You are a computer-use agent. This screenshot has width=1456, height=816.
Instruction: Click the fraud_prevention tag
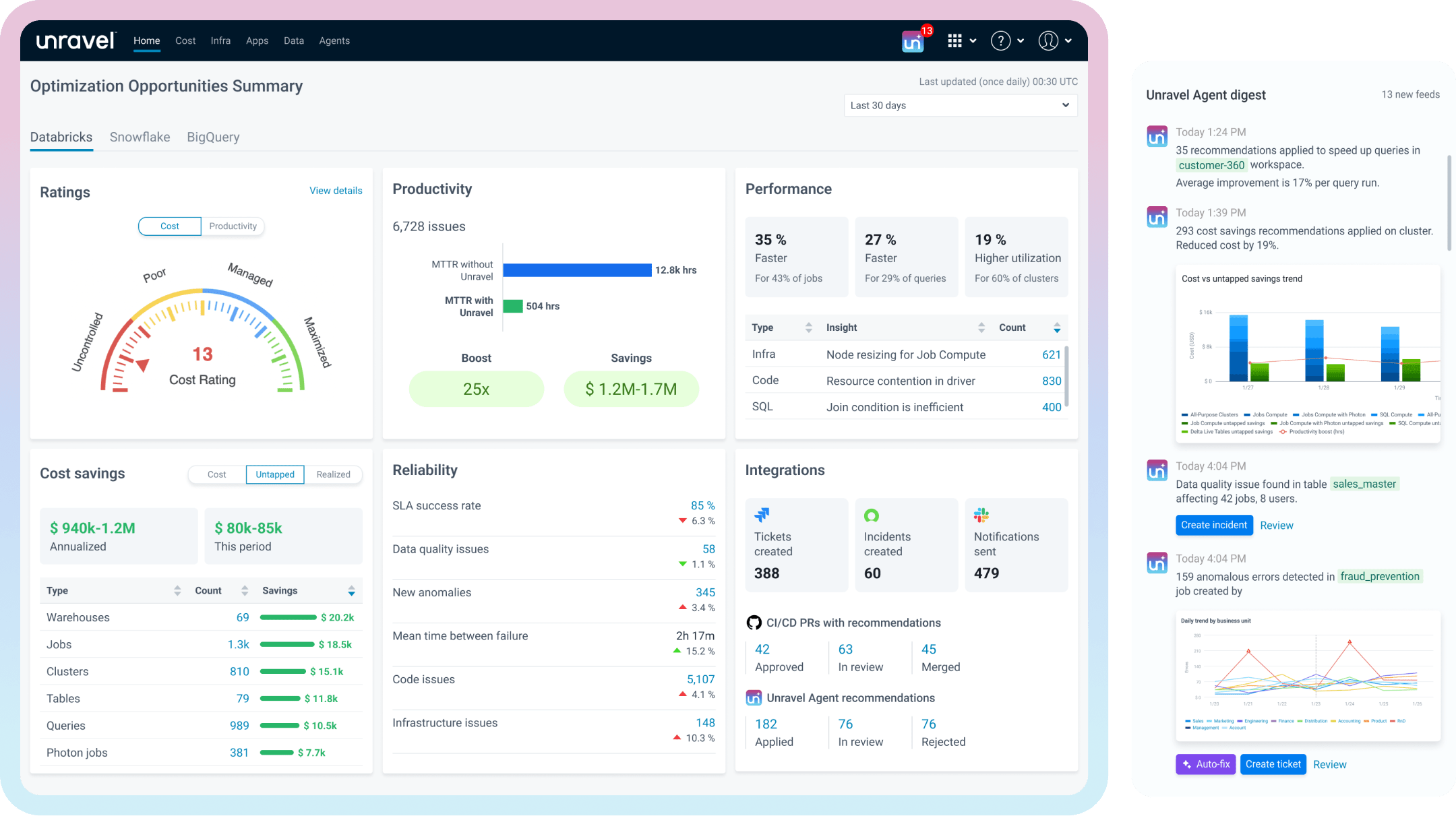(x=1380, y=576)
